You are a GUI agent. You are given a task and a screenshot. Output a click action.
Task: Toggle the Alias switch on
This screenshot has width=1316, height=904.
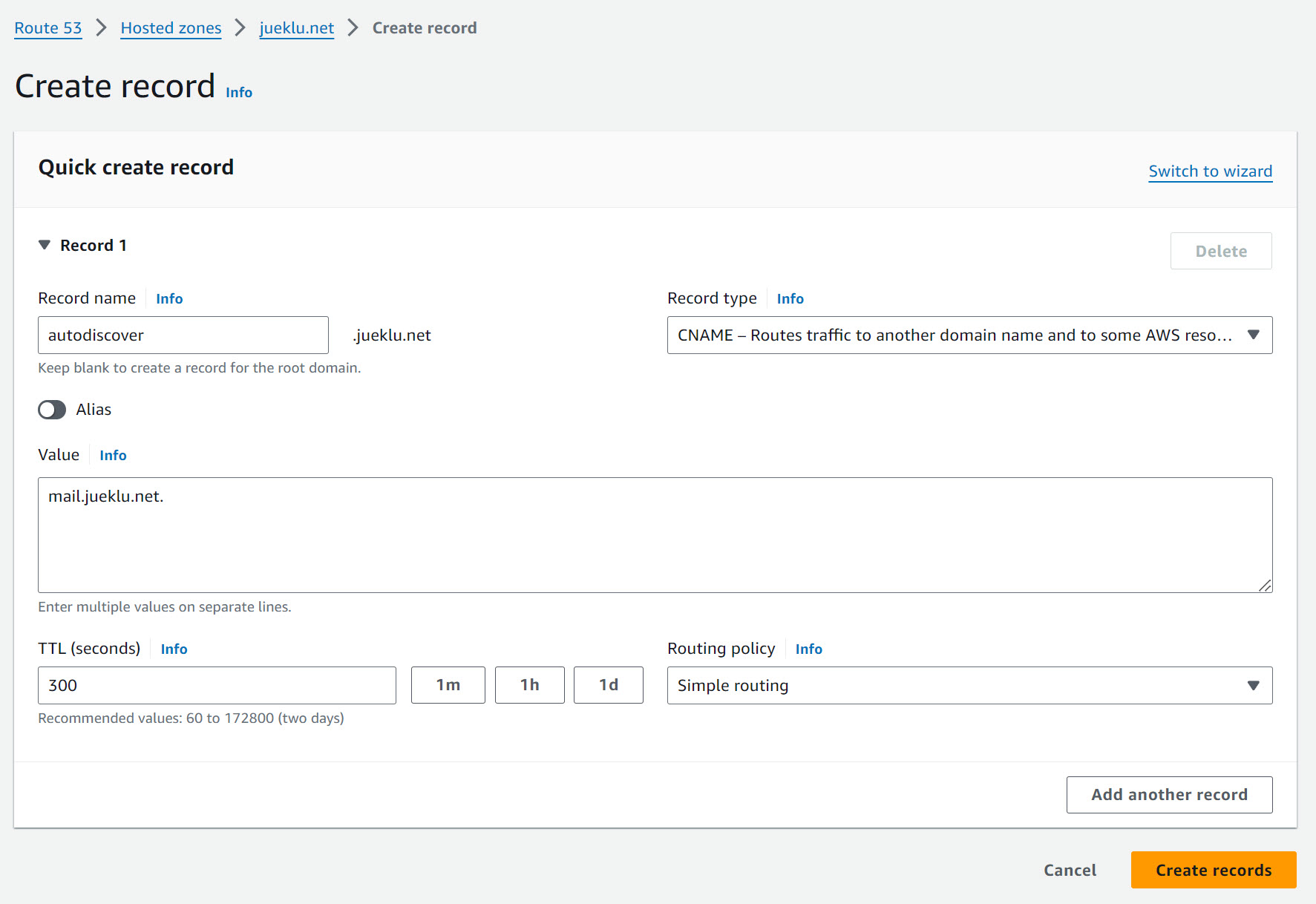(x=52, y=410)
